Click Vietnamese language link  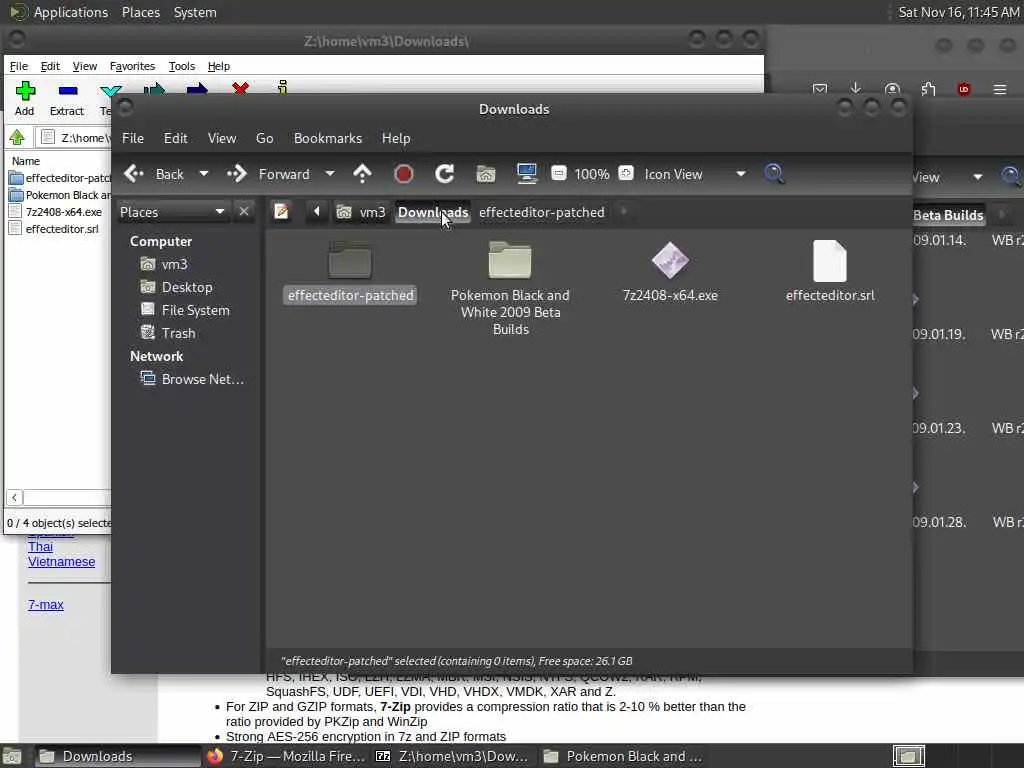[61, 562]
